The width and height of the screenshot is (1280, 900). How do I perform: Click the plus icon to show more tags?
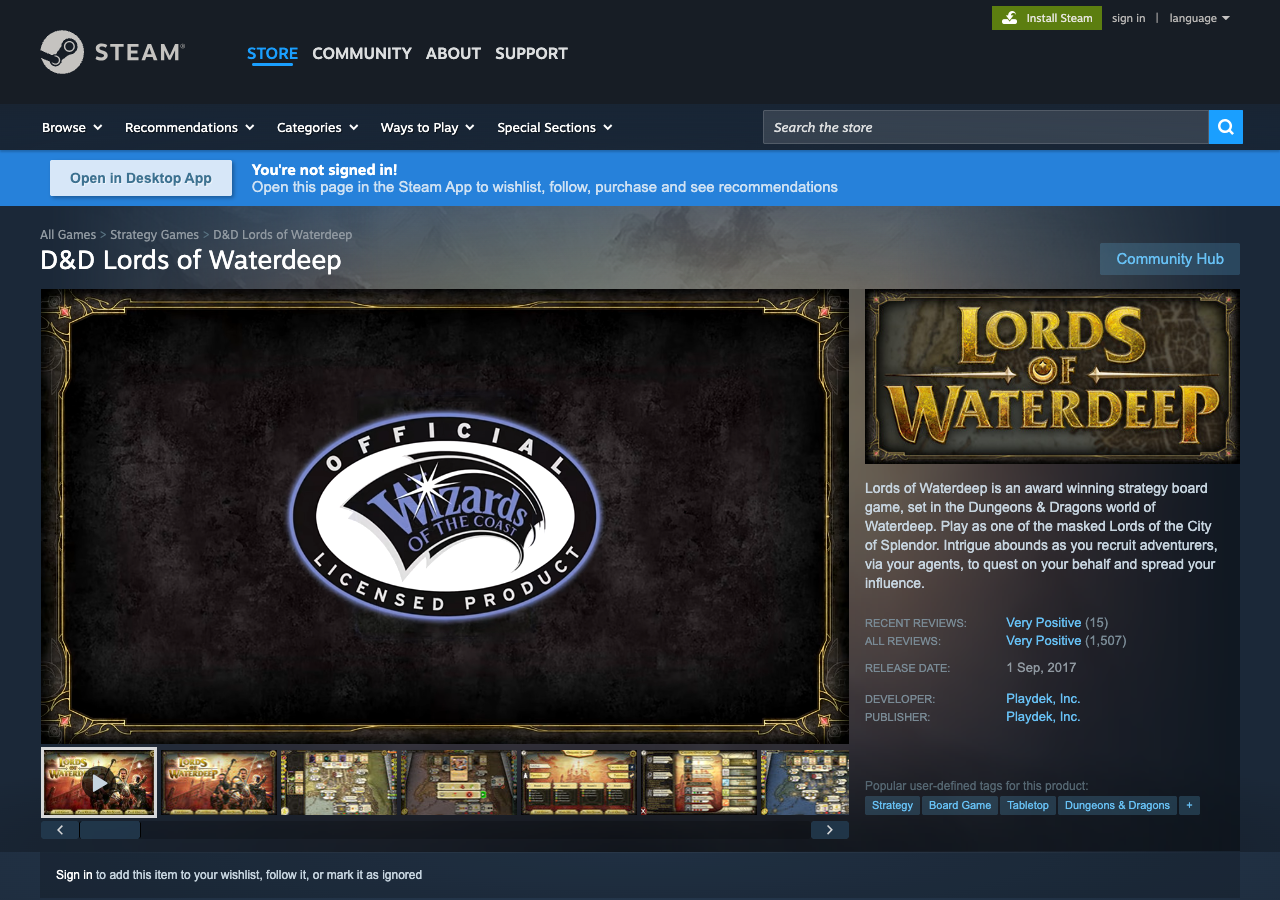click(x=1188, y=805)
